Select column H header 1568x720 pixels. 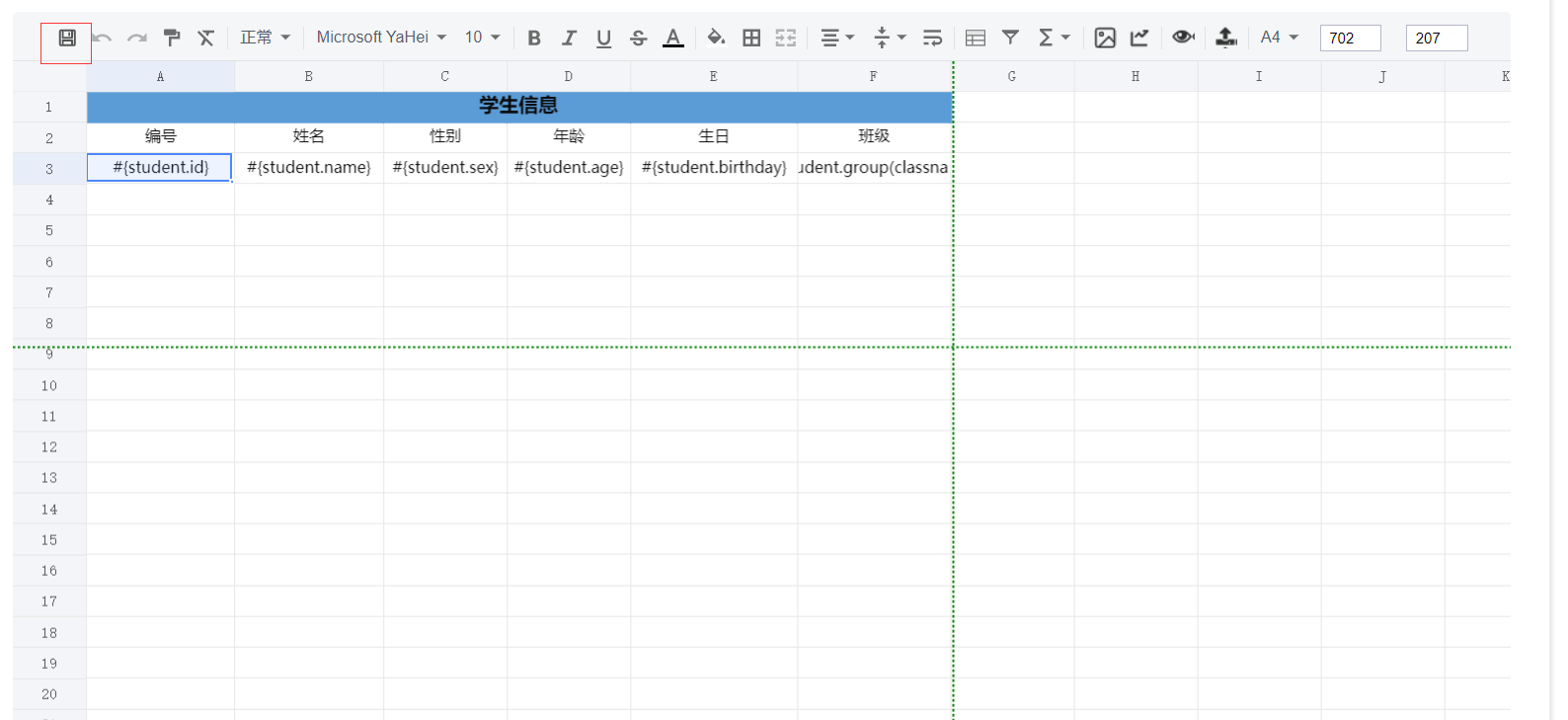1136,76
